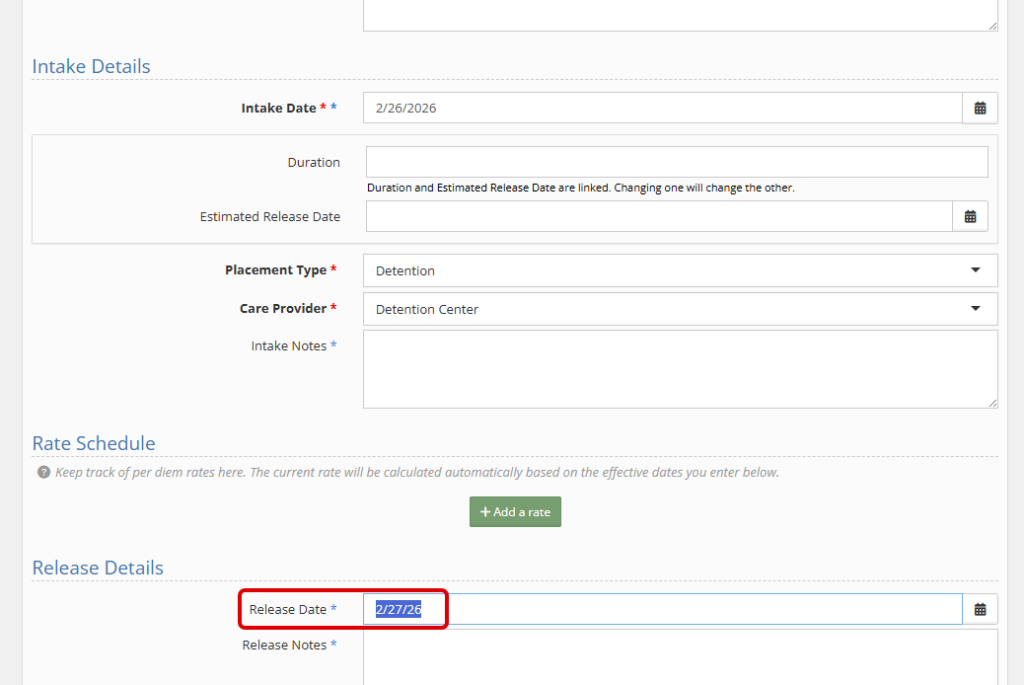Click the text area above Intake Details
The height and width of the screenshot is (685, 1024).
click(x=679, y=14)
